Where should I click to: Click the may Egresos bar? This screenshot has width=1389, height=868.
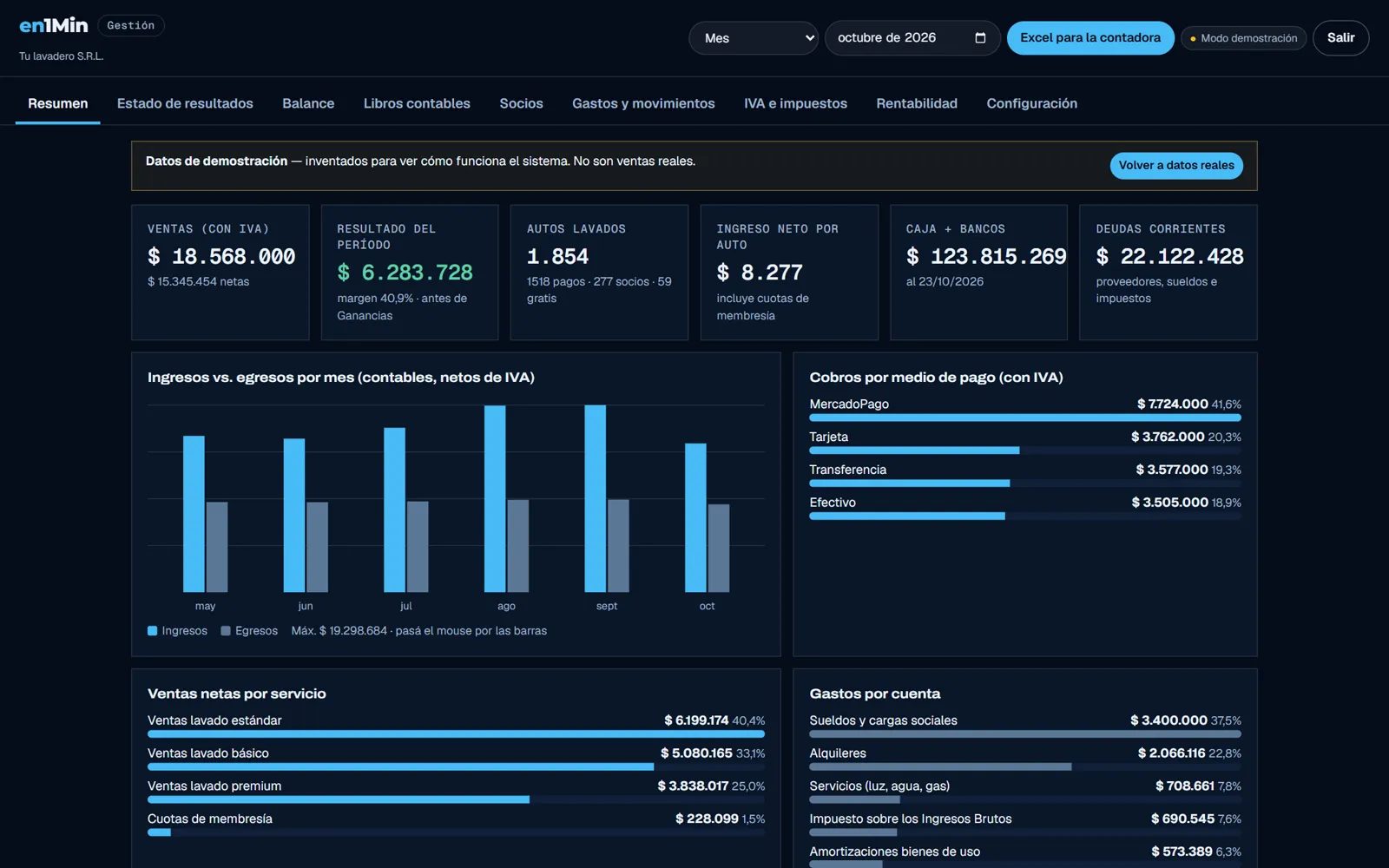point(217,547)
